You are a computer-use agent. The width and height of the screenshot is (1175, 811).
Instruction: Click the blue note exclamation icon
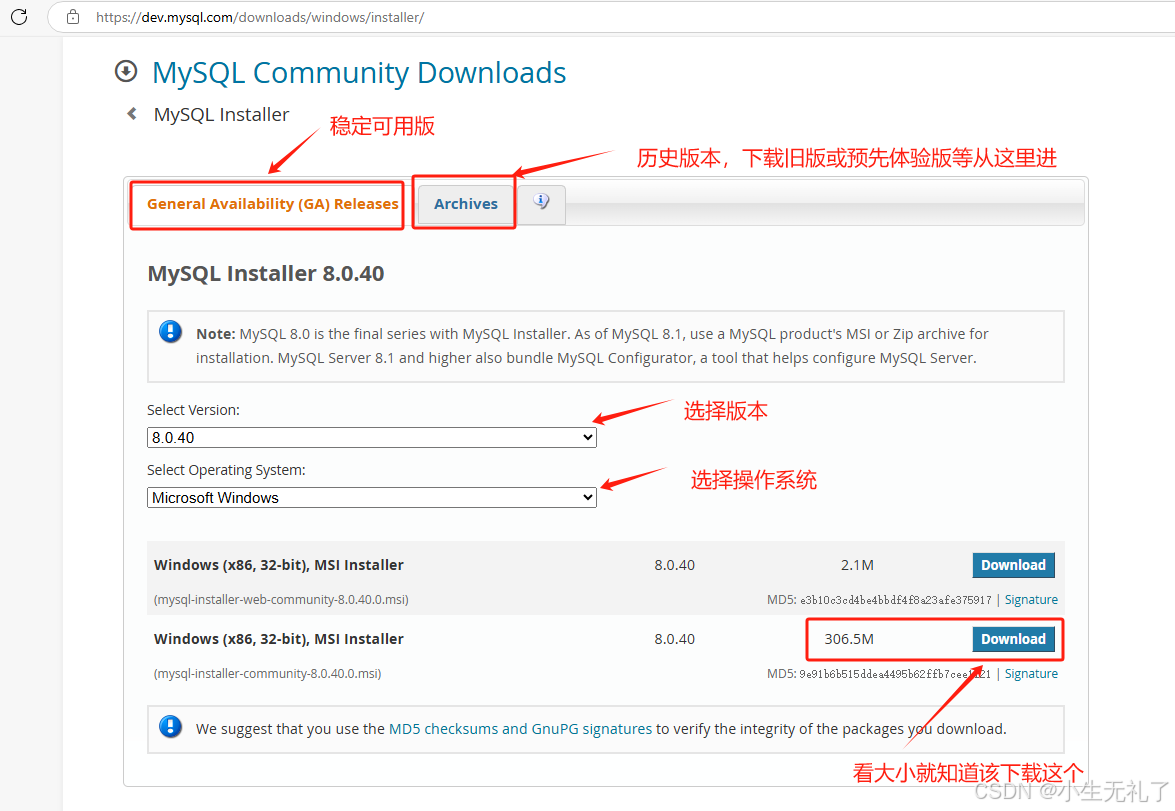tap(170, 331)
